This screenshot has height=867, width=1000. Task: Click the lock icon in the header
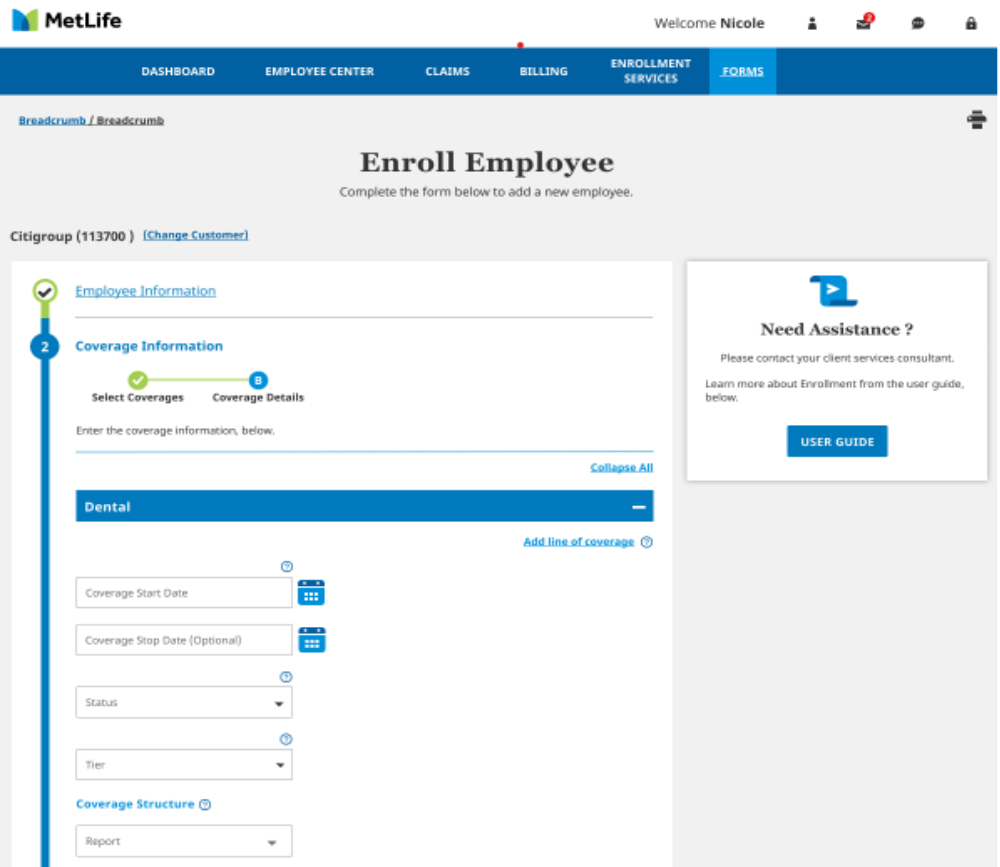click(x=971, y=23)
